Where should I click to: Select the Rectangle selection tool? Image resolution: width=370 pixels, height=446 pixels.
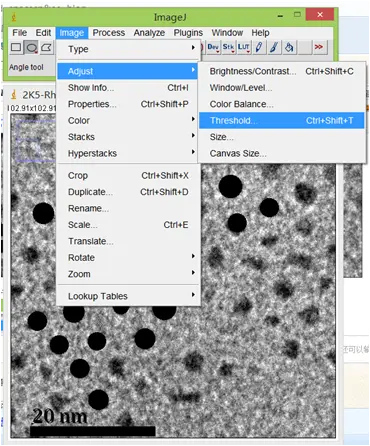pos(16,48)
